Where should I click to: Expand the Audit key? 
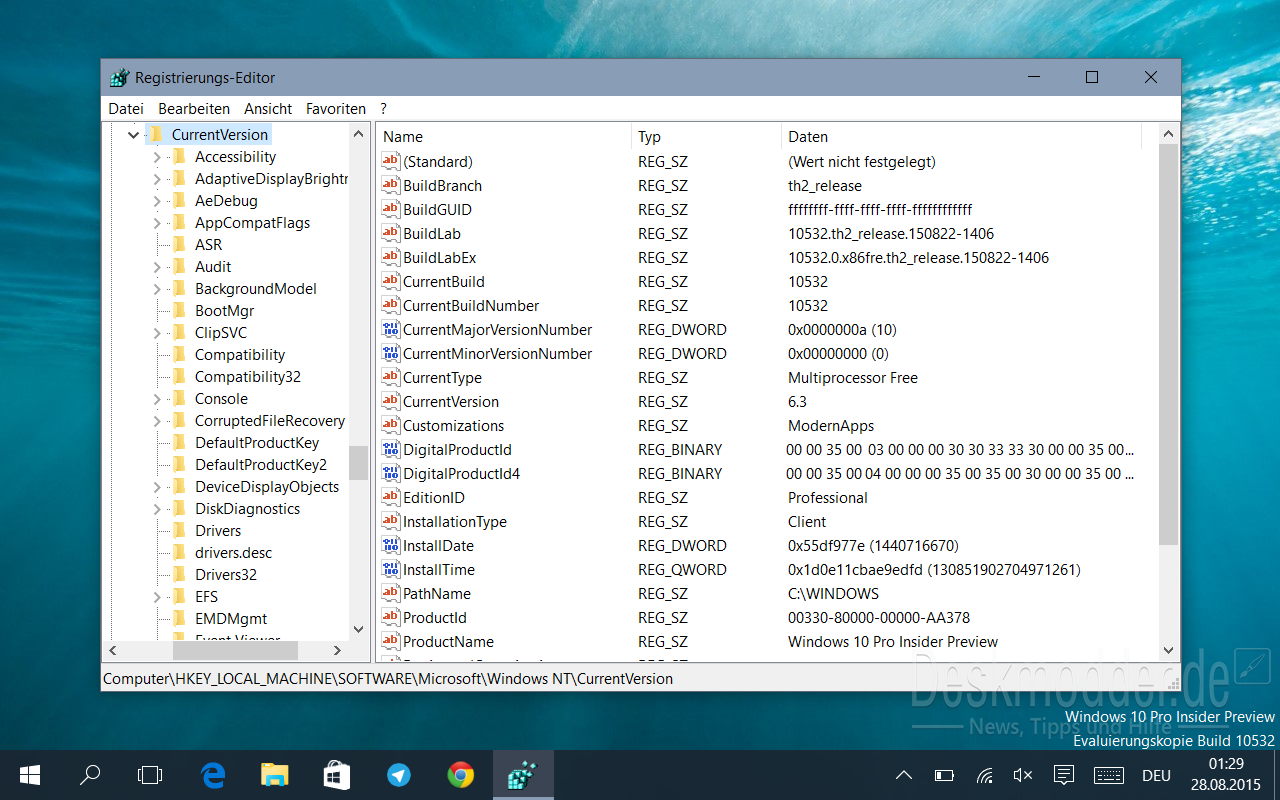coord(157,267)
